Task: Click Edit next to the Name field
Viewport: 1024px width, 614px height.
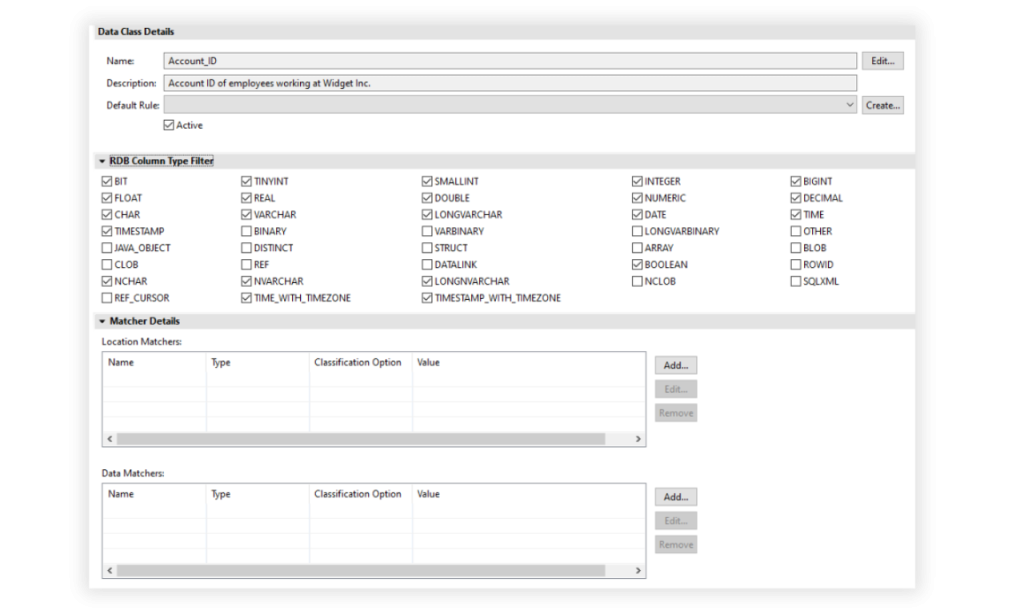Action: [x=881, y=60]
